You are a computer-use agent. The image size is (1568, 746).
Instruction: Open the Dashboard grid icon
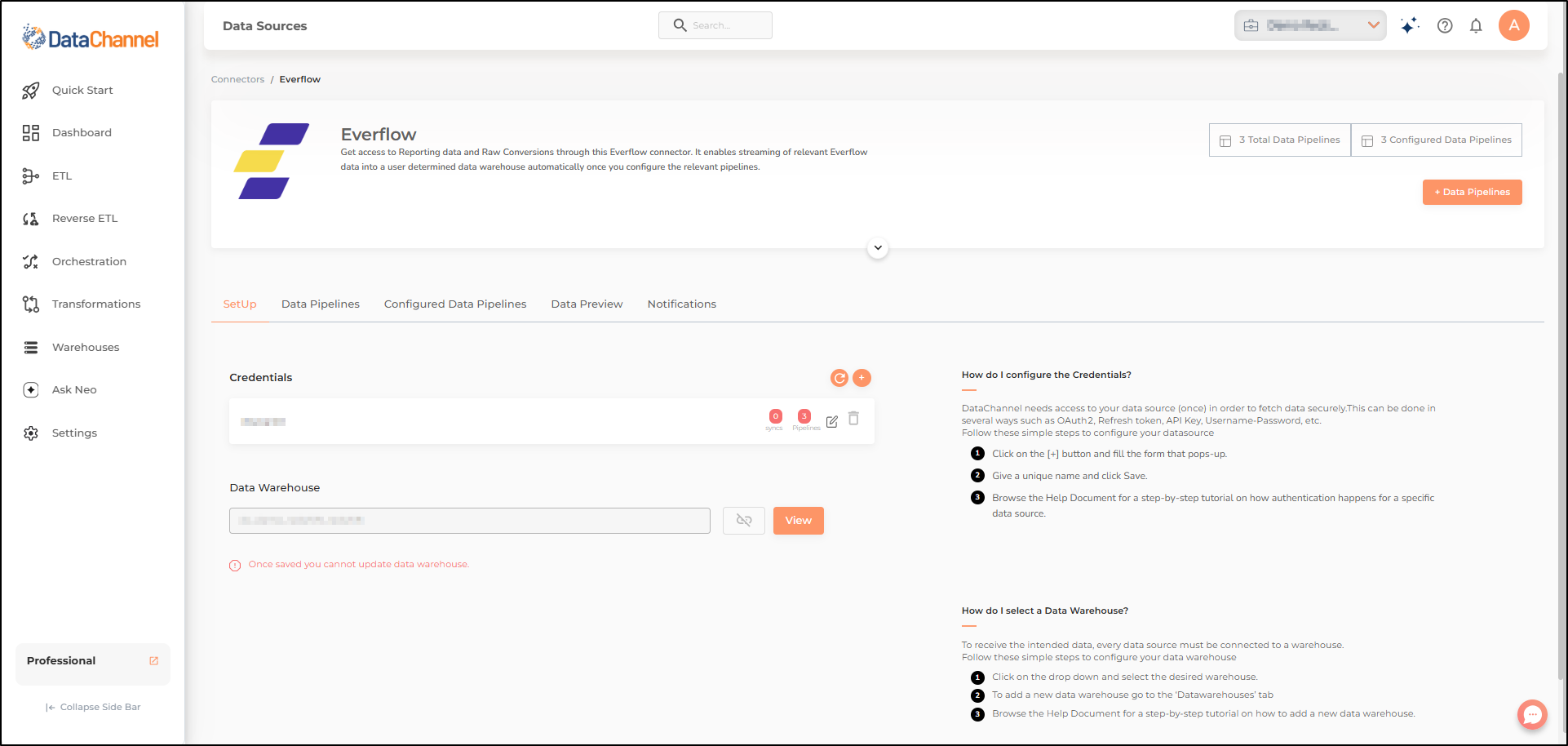click(x=31, y=133)
